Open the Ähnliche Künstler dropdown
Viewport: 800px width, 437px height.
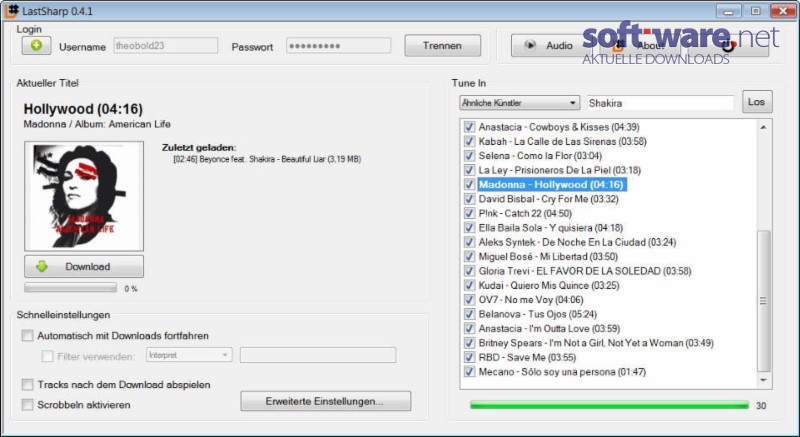coord(519,102)
